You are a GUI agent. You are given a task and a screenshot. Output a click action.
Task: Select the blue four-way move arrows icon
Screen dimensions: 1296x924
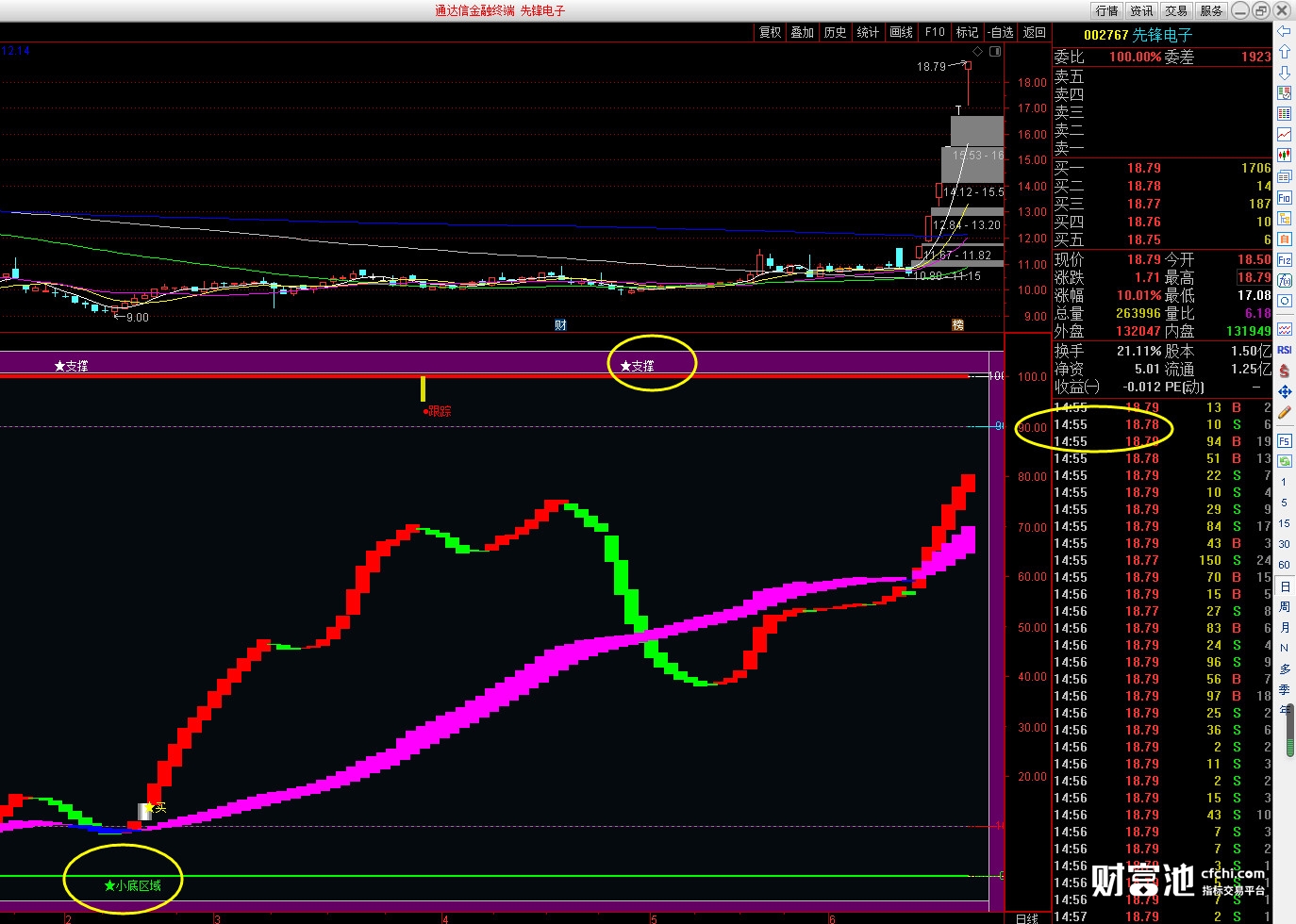tap(1284, 391)
